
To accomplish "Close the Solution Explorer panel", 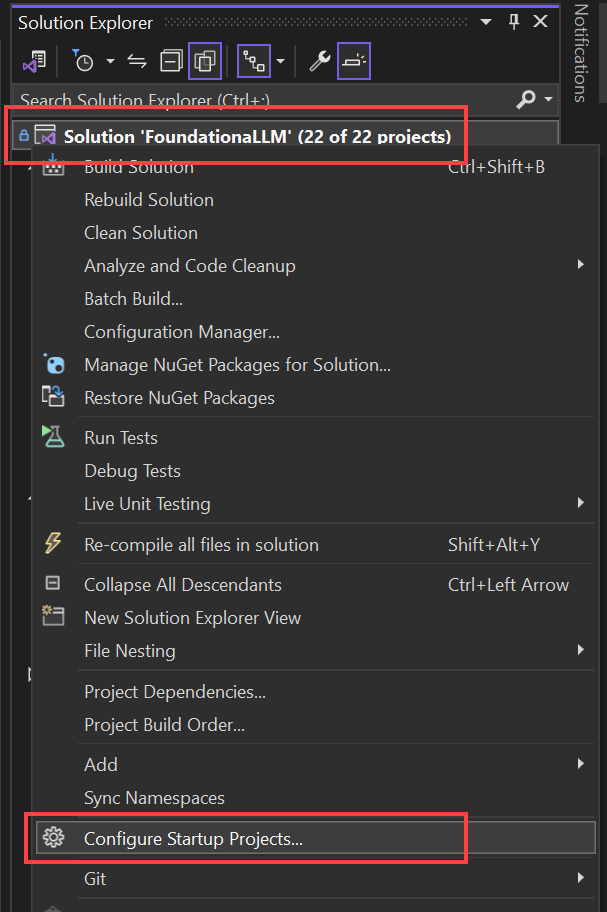I will point(541,22).
